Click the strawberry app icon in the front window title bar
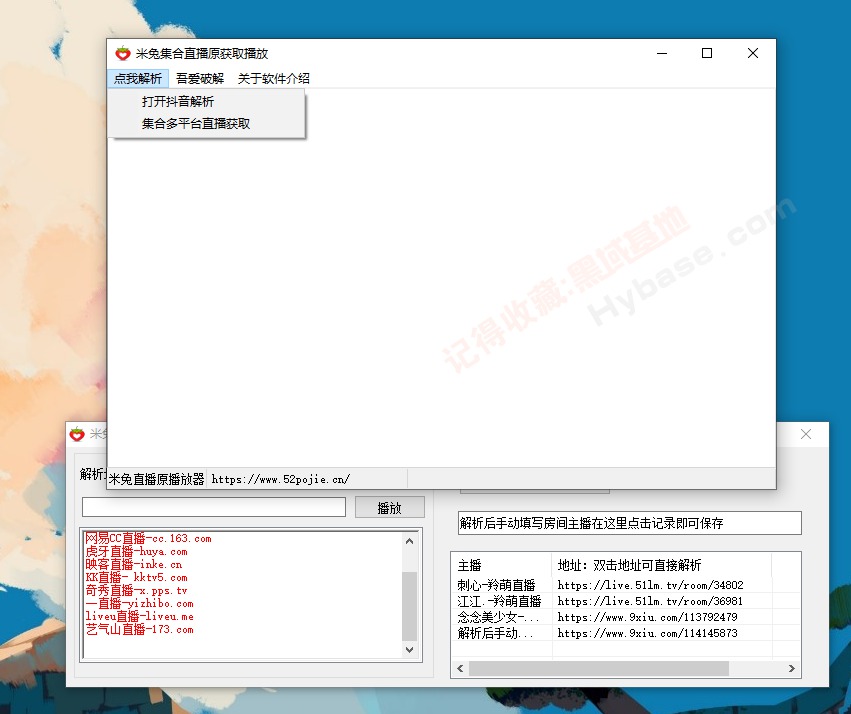The width and height of the screenshot is (851, 714). [x=123, y=53]
